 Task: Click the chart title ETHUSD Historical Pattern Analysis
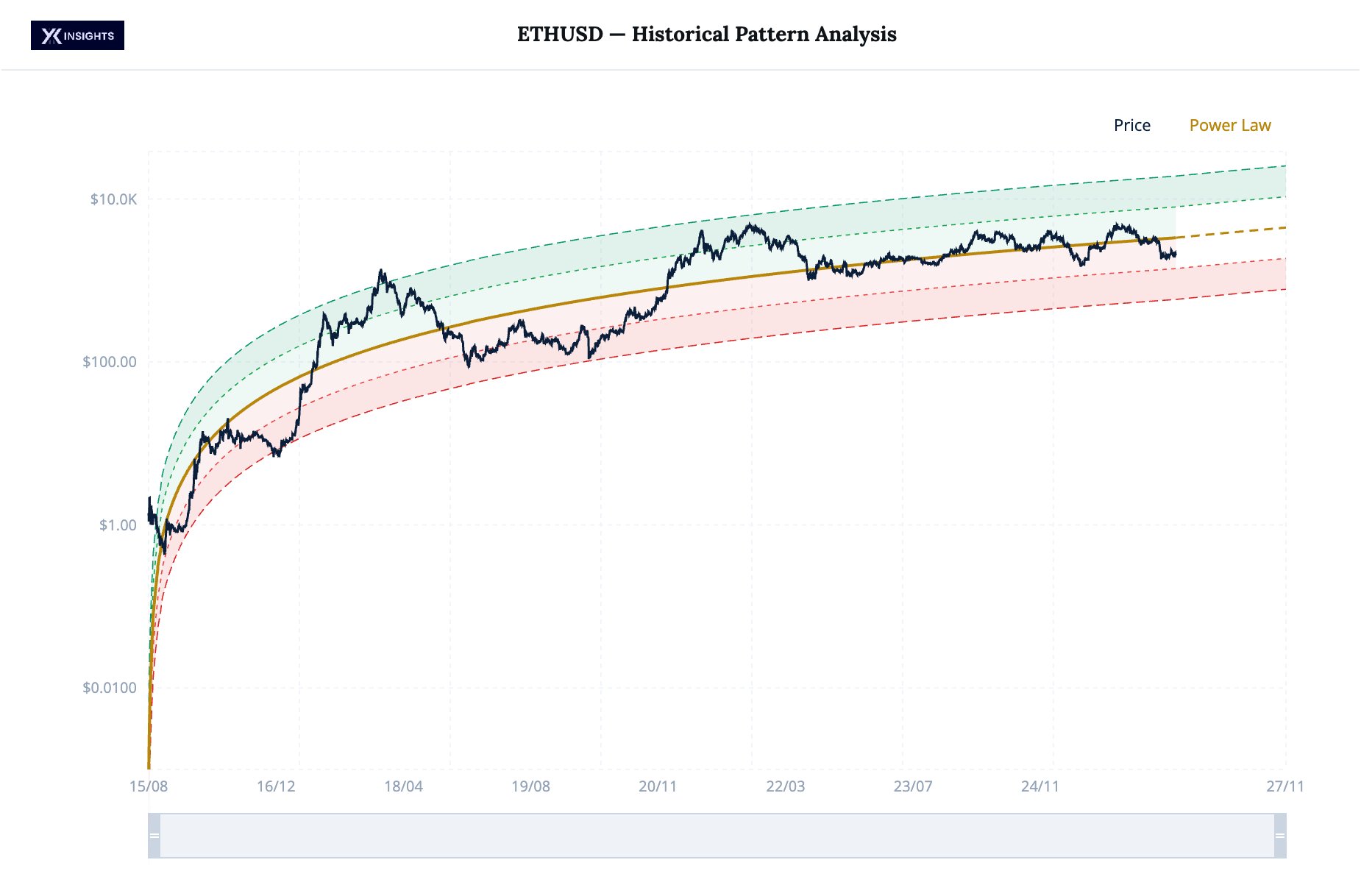[x=706, y=35]
